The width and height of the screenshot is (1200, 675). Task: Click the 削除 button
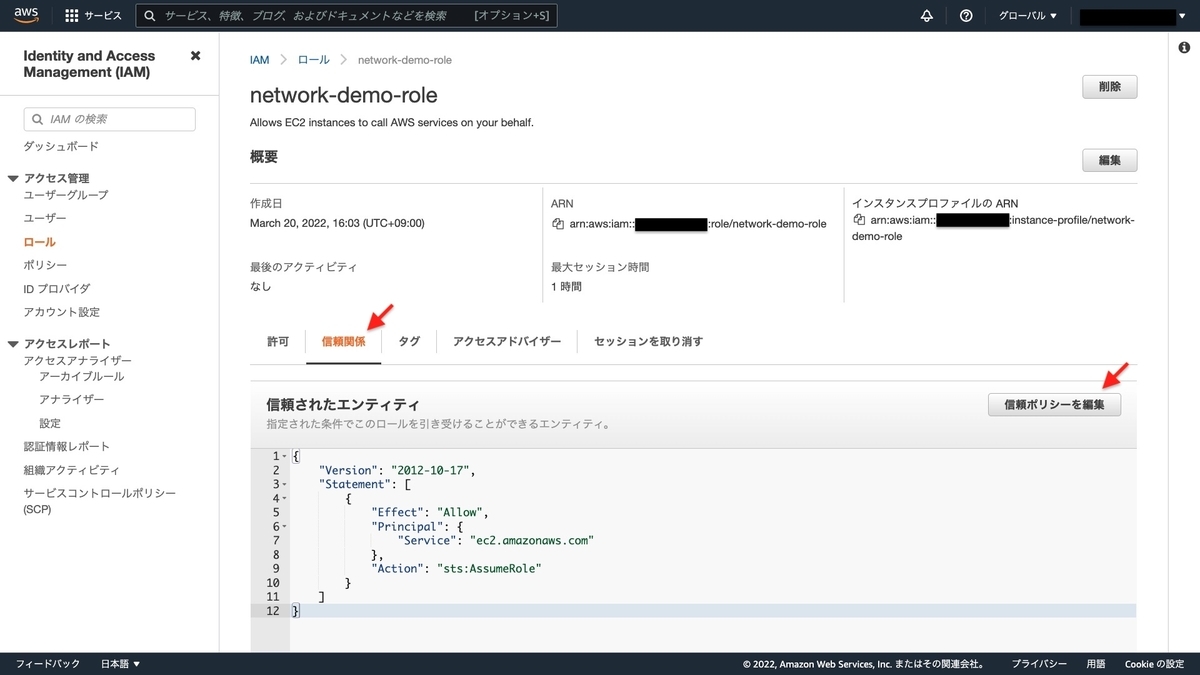click(1110, 87)
